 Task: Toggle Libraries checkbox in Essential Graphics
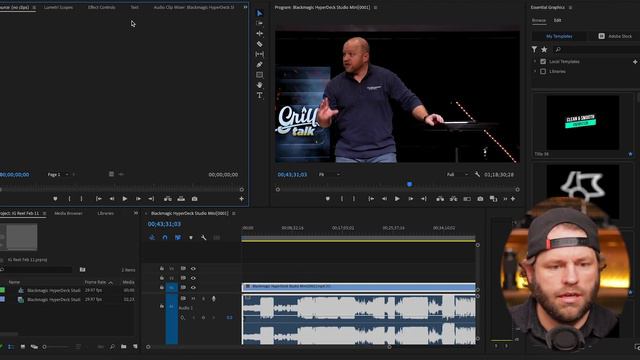(543, 71)
